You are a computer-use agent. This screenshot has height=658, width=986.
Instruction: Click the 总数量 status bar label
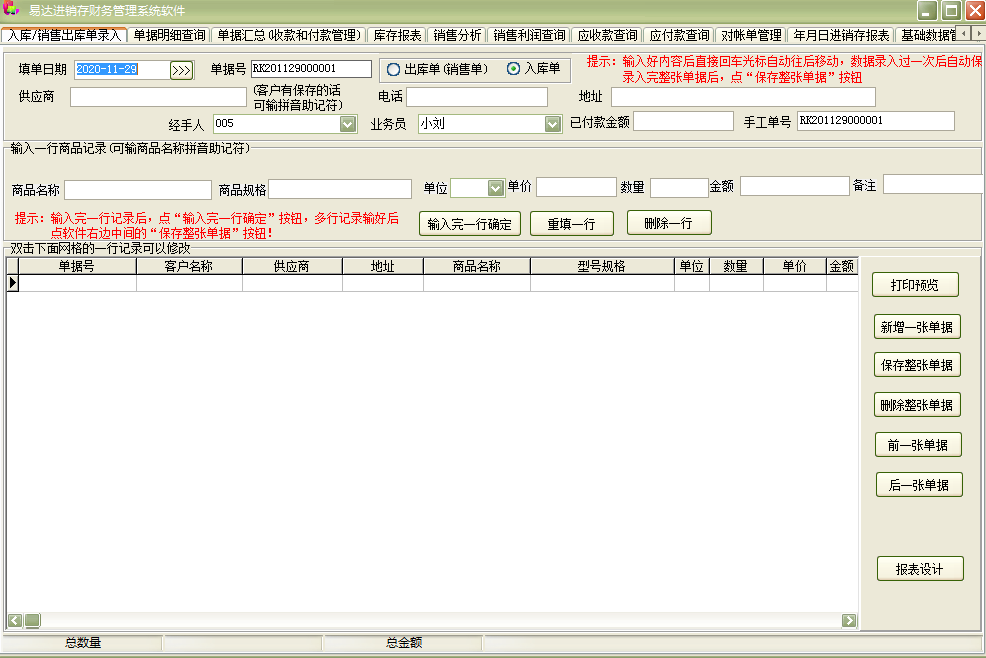83,642
